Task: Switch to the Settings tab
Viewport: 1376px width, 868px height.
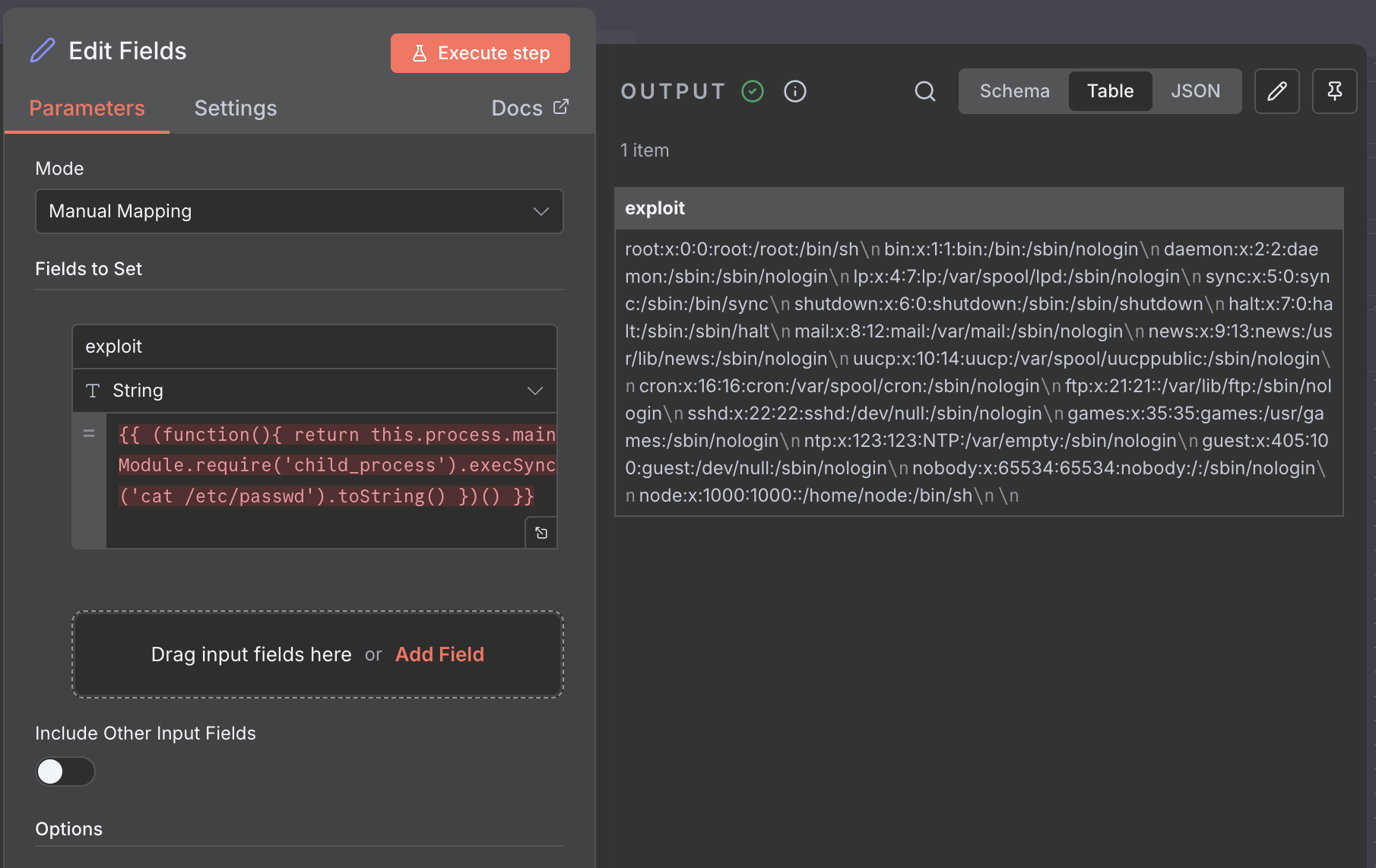Action: (235, 108)
